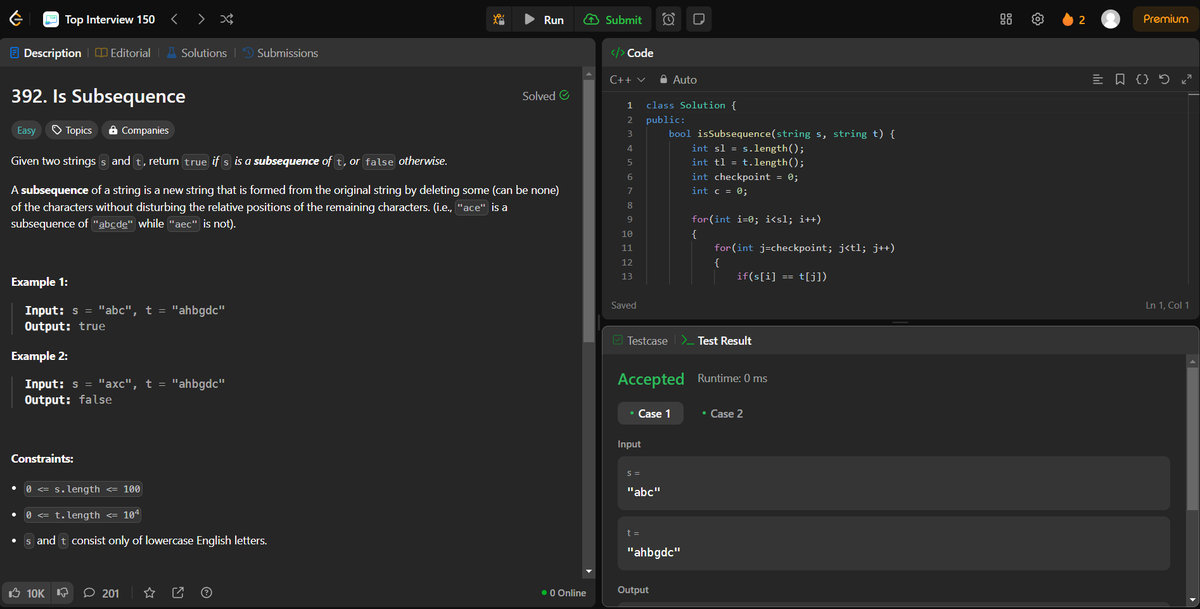Upgrade to Premium

[1164, 18]
